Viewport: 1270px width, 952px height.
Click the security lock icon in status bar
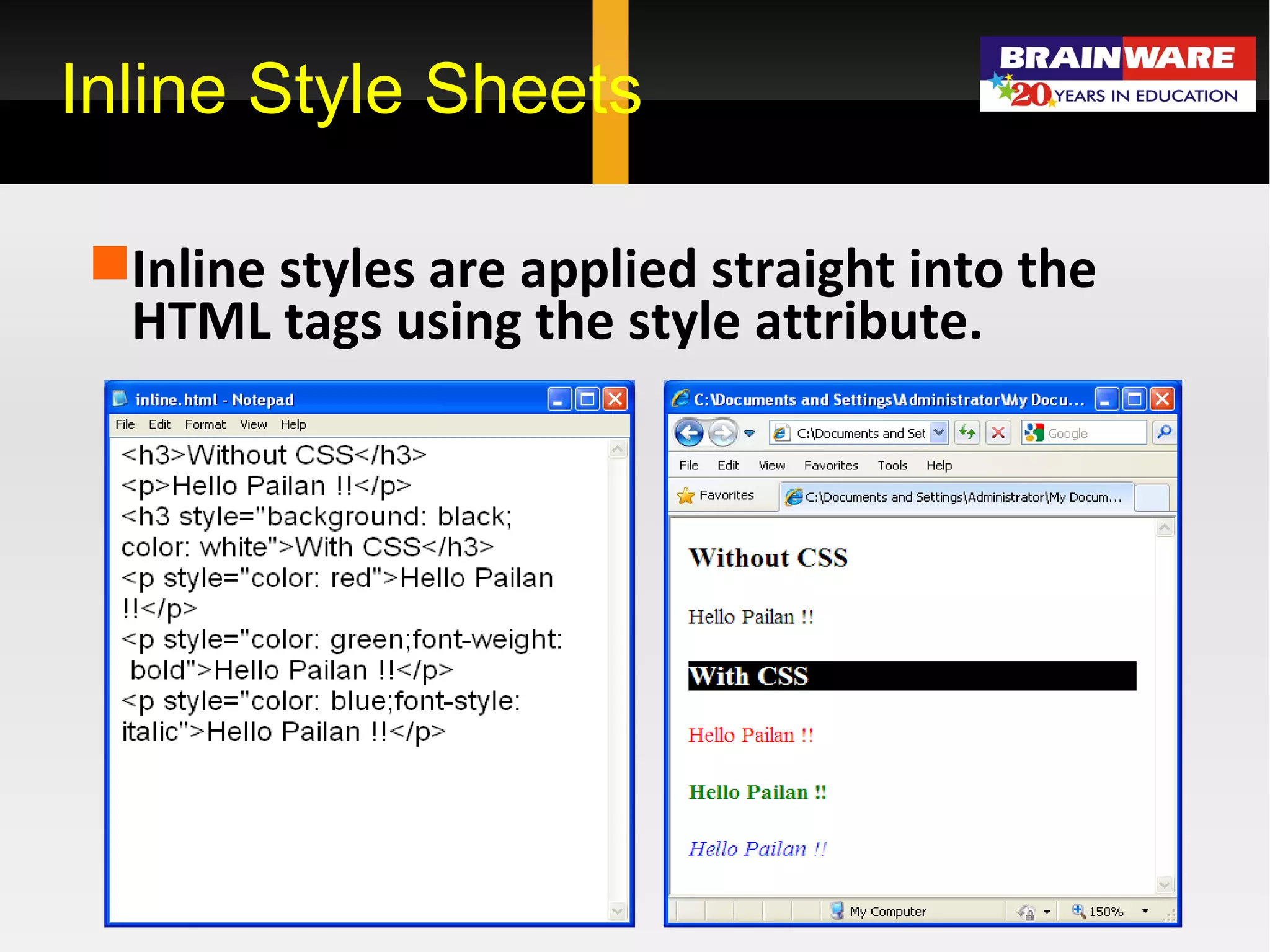[1026, 912]
